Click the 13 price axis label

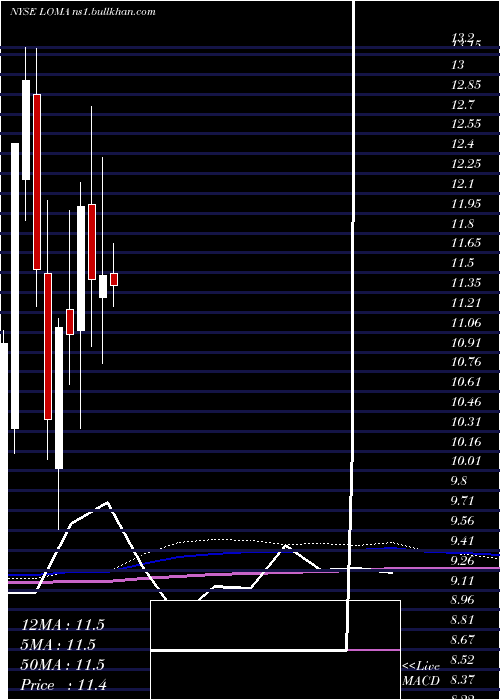[458, 65]
